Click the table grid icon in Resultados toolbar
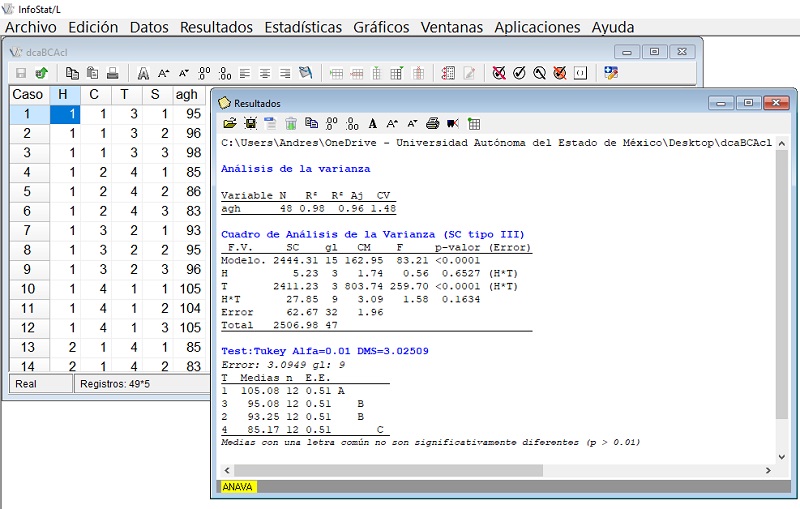Image resolution: width=800 pixels, height=509 pixels. (474, 124)
